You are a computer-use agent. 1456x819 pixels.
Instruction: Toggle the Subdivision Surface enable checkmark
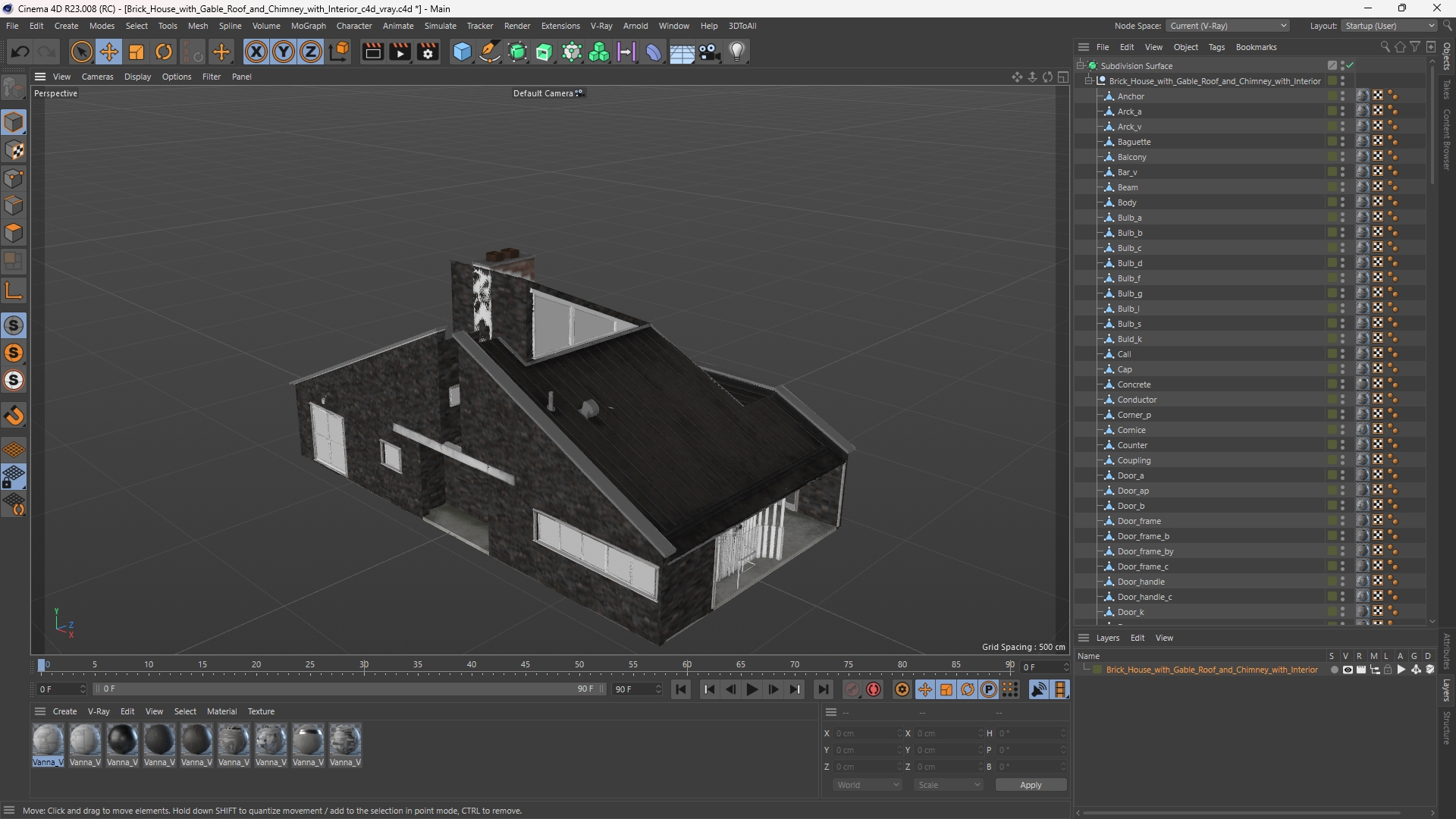click(1351, 66)
